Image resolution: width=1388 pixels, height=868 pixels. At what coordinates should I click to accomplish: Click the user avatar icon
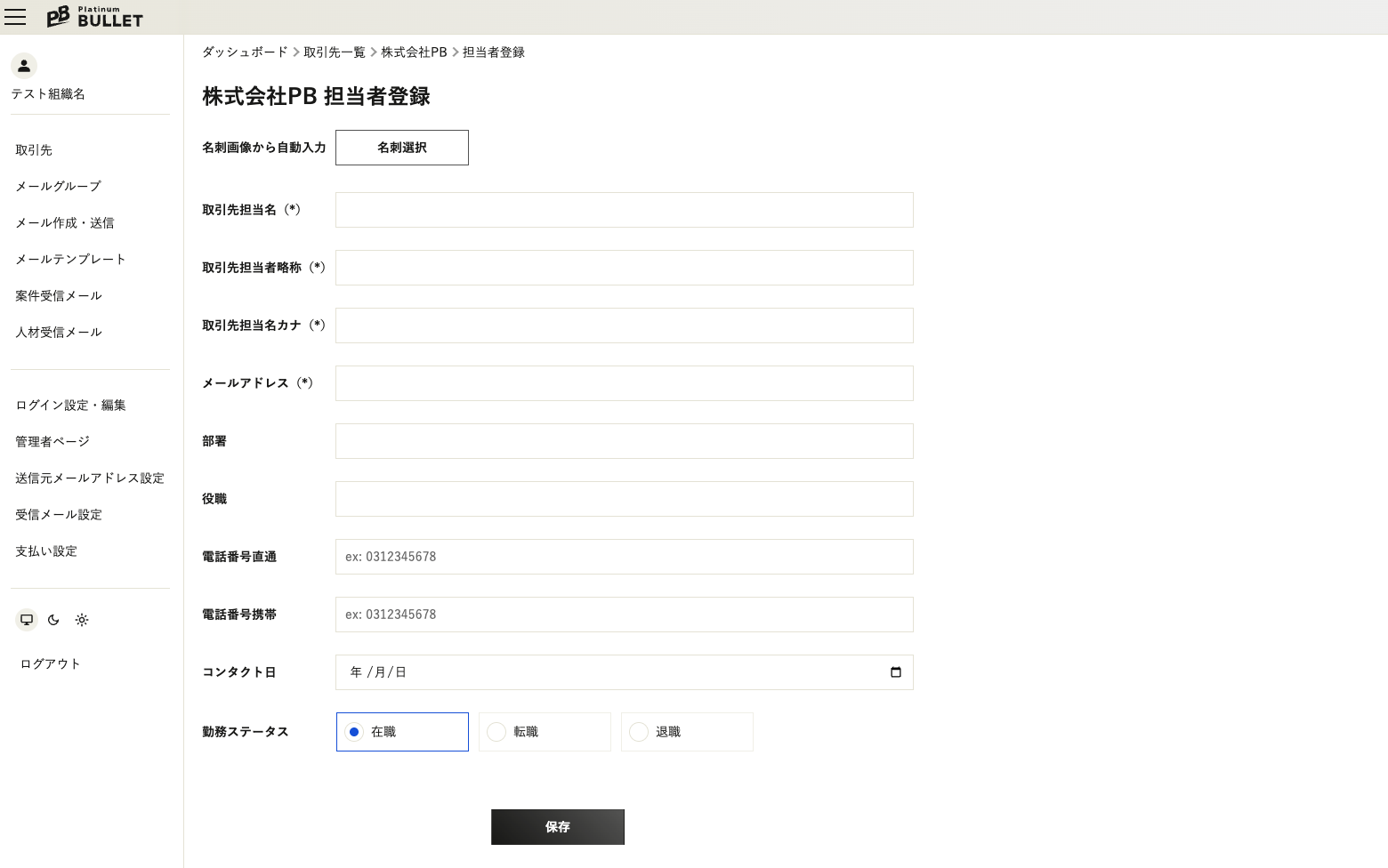(24, 66)
